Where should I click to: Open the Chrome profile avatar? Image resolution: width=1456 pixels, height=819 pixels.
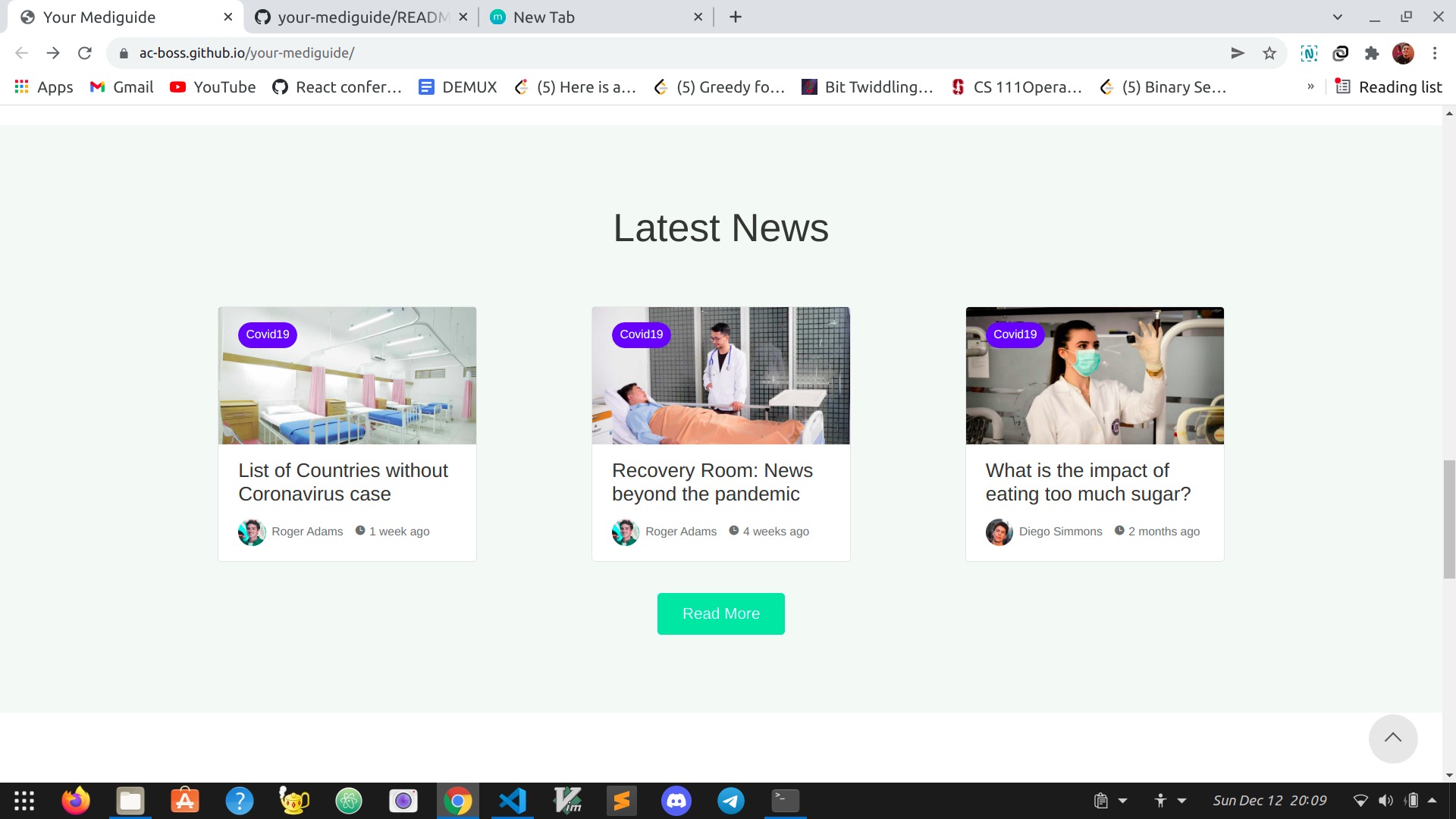pos(1403,53)
